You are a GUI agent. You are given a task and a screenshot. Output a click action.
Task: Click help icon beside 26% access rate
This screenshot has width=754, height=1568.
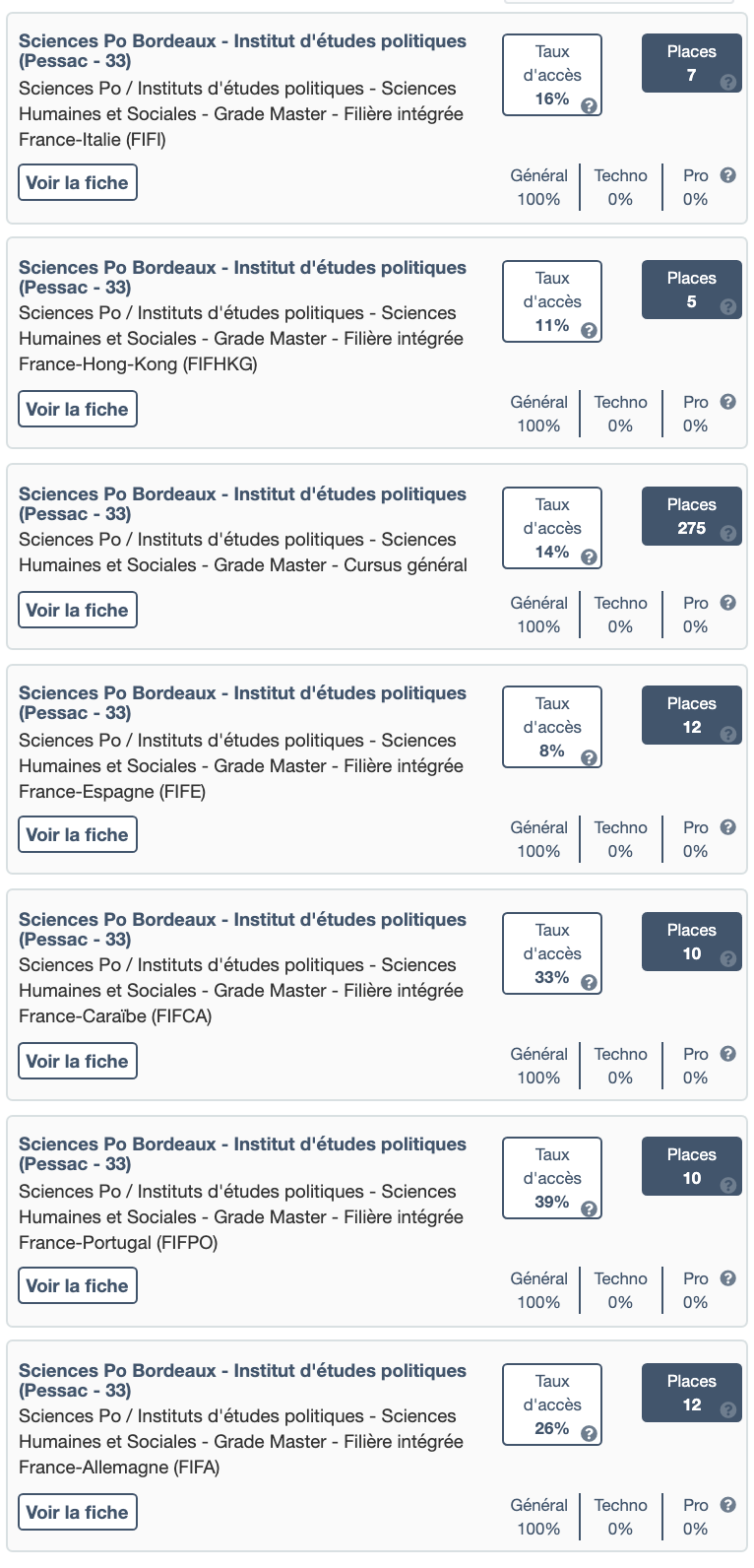pyautogui.click(x=589, y=1435)
